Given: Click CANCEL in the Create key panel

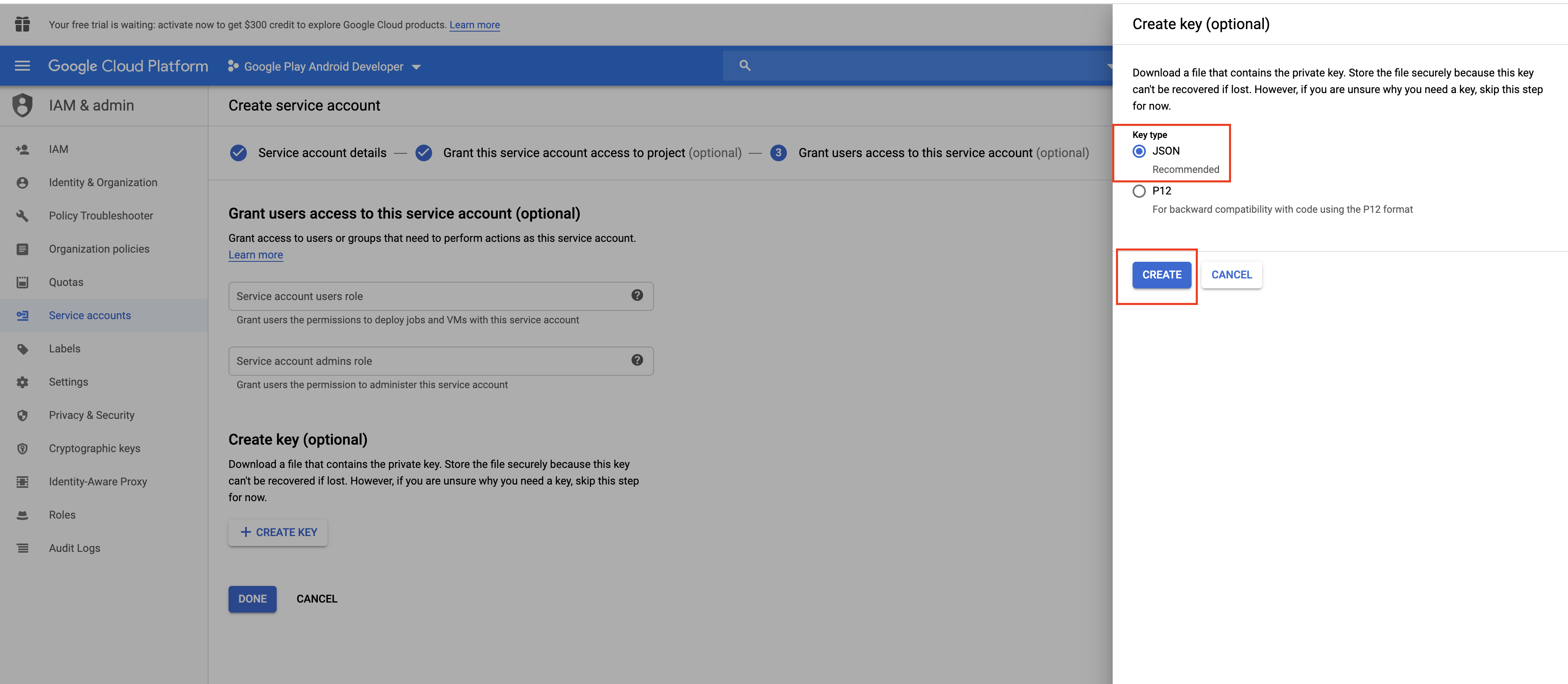Looking at the screenshot, I should (x=1231, y=275).
